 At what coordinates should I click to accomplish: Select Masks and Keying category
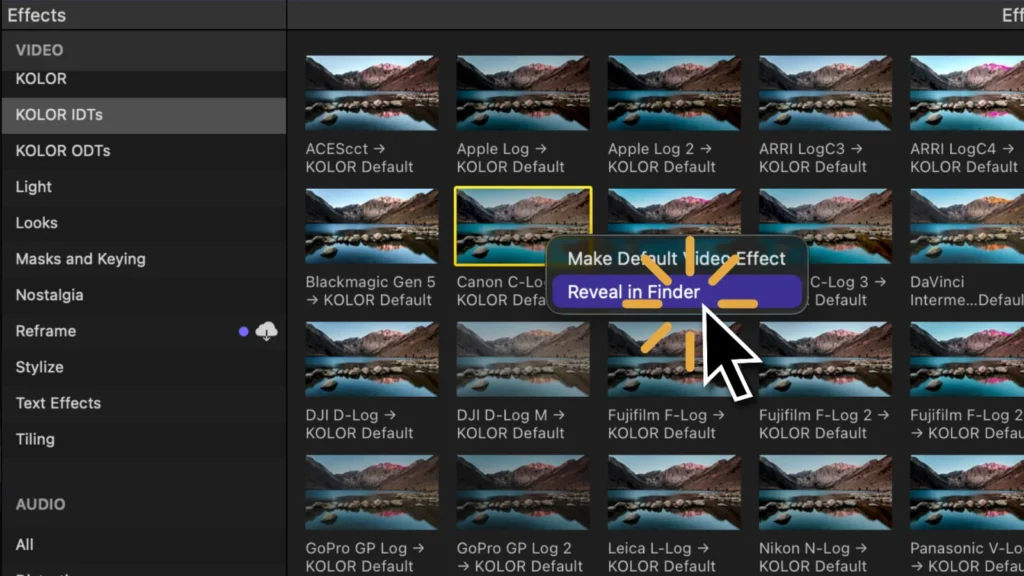pos(144,259)
